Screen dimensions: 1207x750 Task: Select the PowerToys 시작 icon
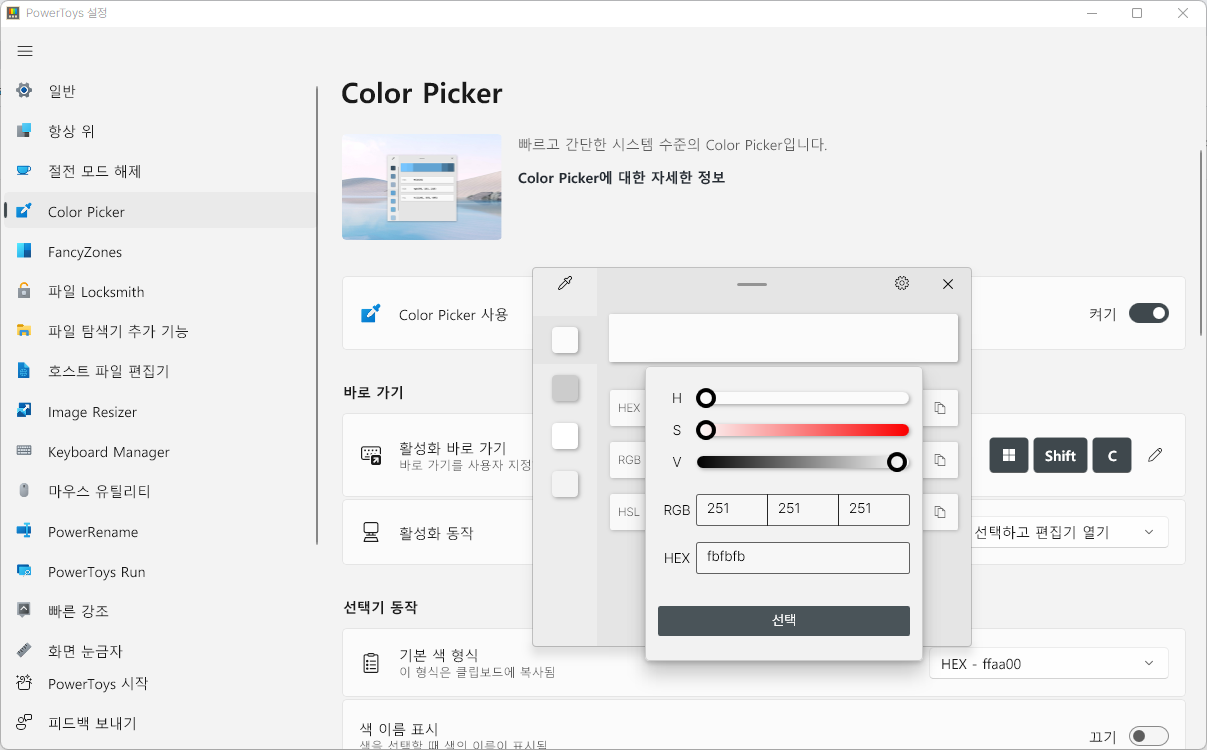click(25, 683)
